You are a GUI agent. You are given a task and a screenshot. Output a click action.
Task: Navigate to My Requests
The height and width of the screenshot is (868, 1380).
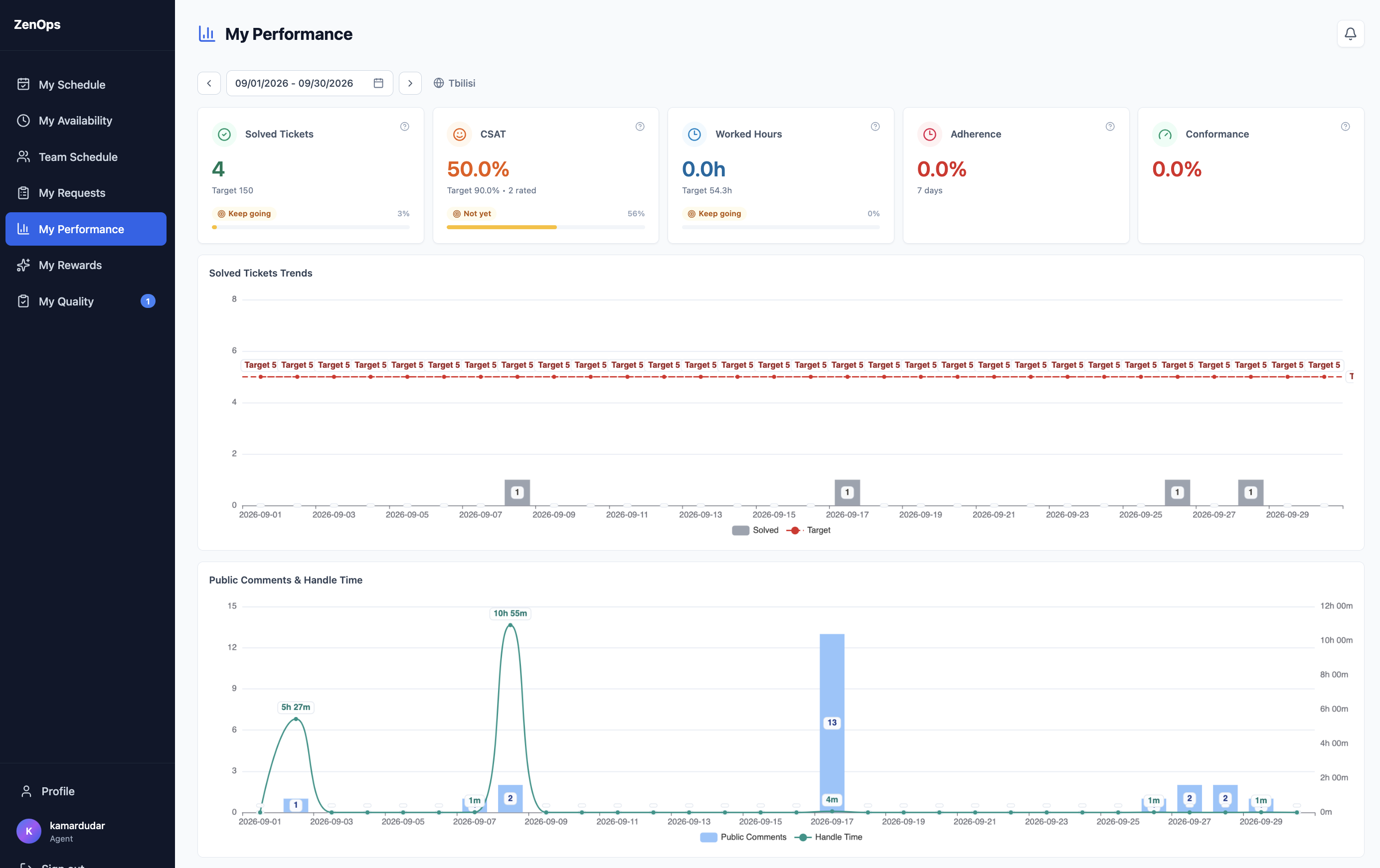[x=86, y=193]
